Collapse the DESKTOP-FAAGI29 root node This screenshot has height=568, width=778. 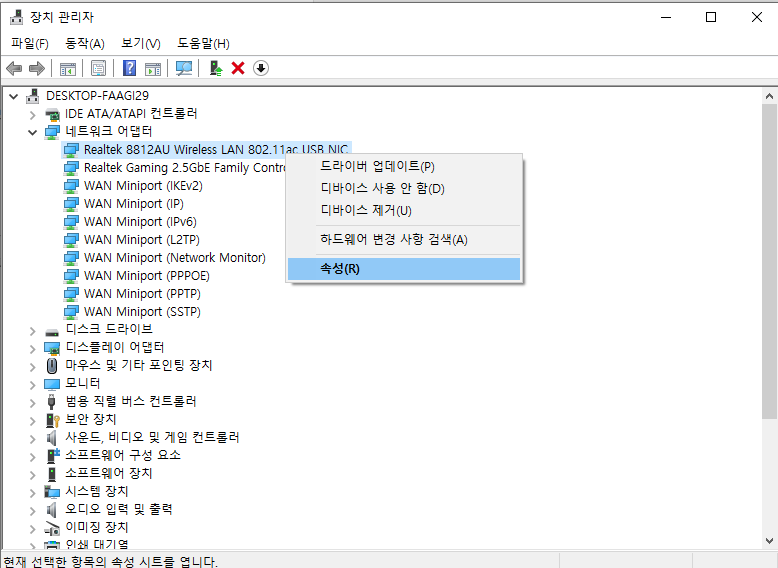click(14, 96)
